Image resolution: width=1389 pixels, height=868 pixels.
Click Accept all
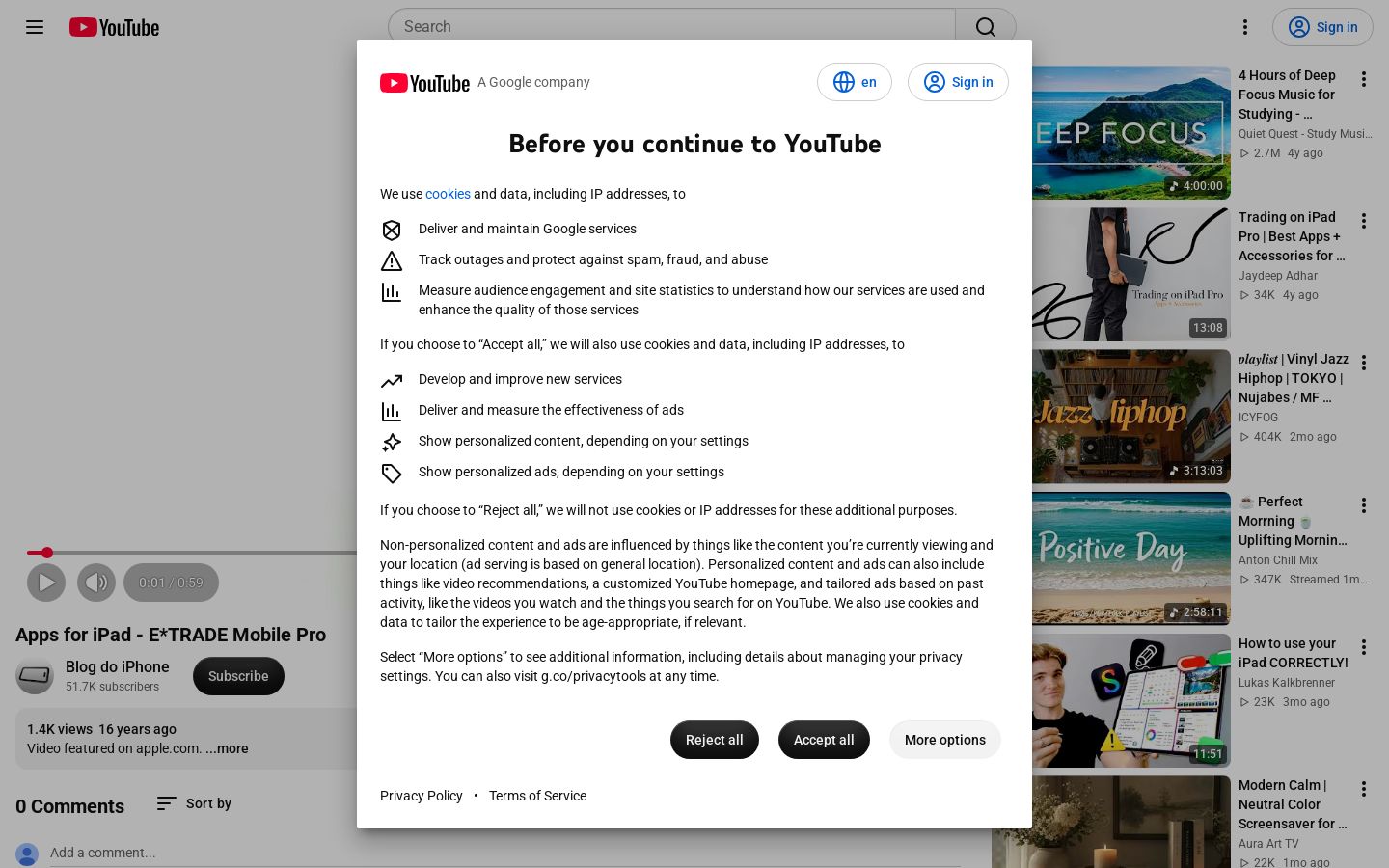coord(824,740)
